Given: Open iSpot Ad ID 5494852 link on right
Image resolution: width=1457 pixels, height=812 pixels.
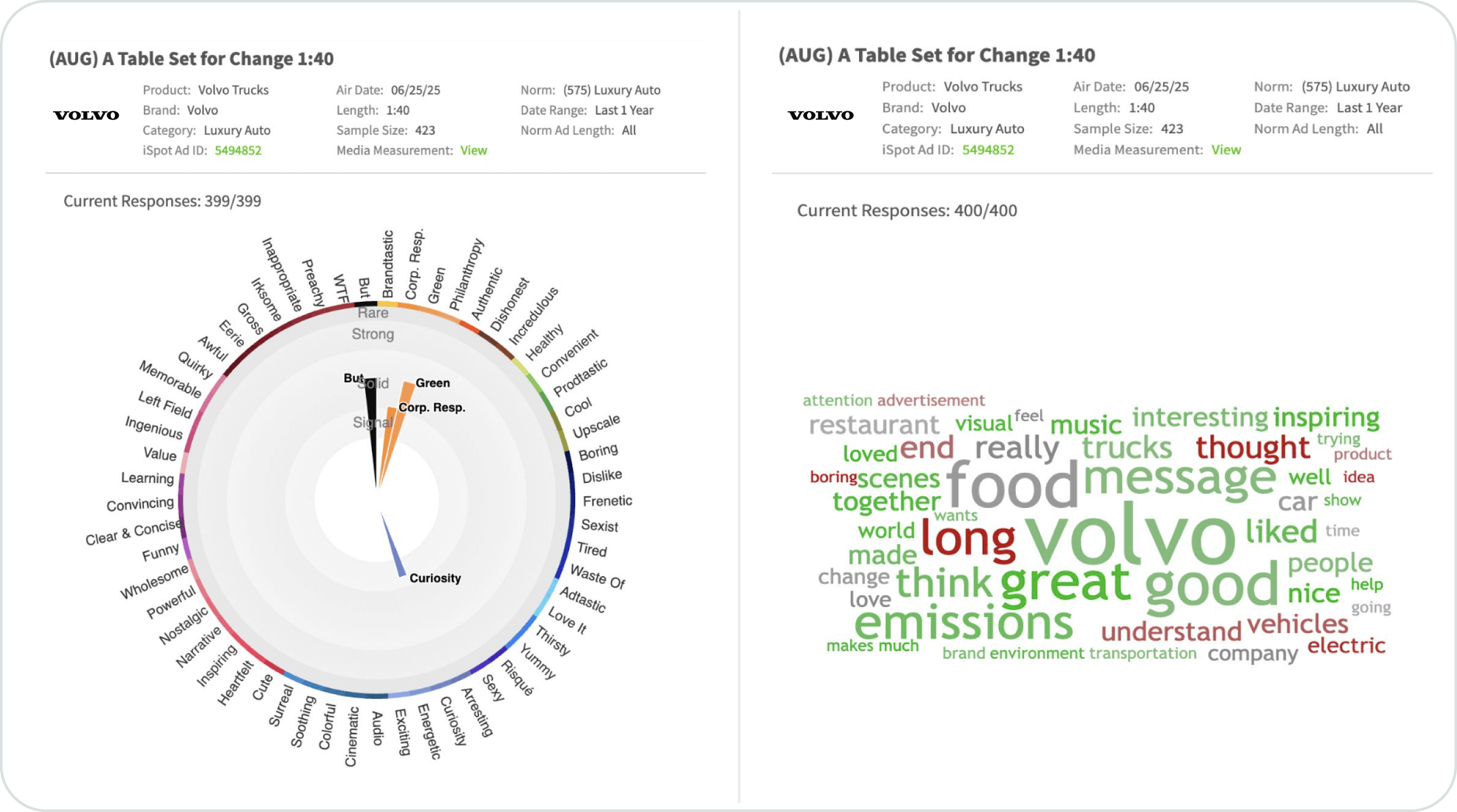Looking at the screenshot, I should pos(988,150).
